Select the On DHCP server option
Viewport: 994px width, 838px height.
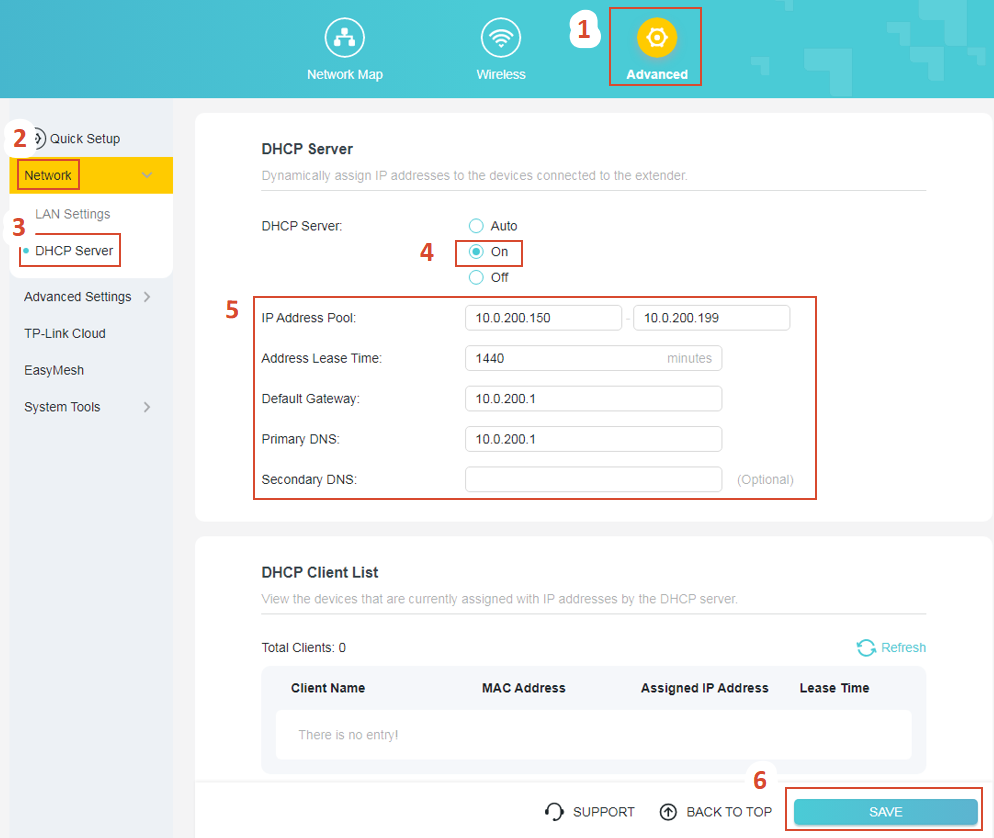pyautogui.click(x=476, y=252)
